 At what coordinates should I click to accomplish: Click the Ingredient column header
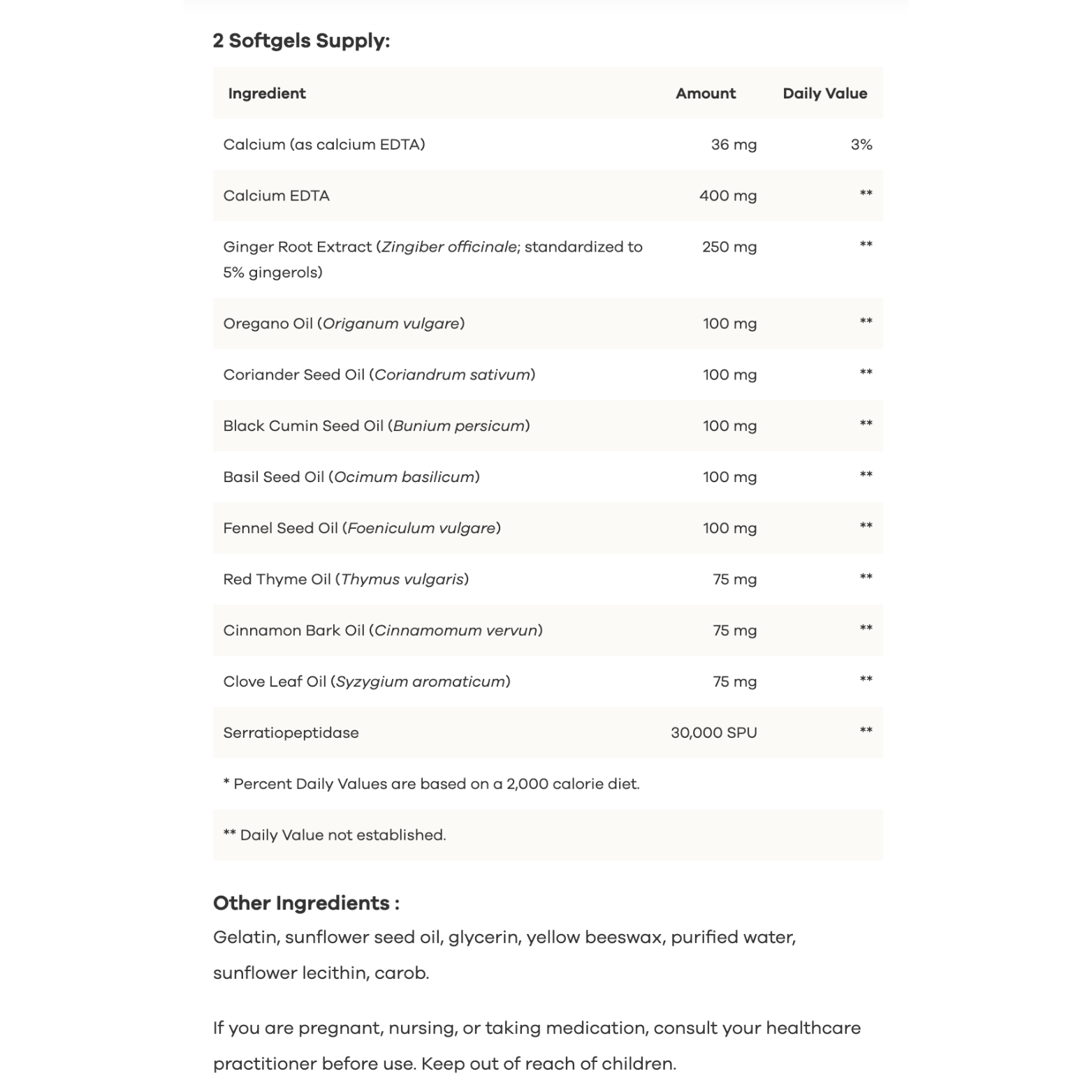point(267,94)
